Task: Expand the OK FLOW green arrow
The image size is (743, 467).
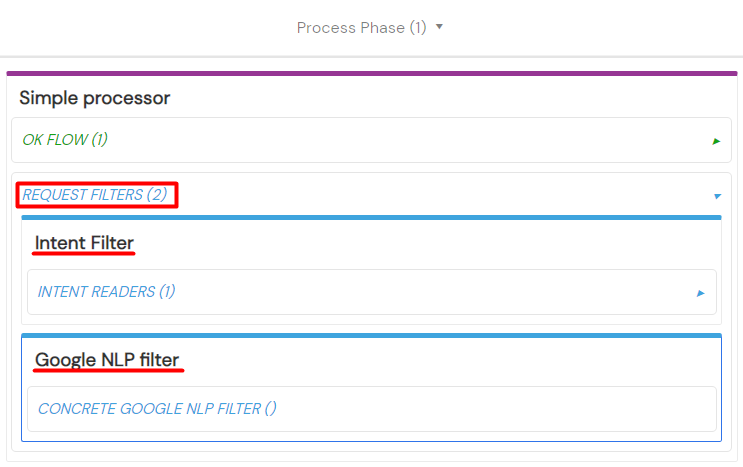Action: pos(716,141)
